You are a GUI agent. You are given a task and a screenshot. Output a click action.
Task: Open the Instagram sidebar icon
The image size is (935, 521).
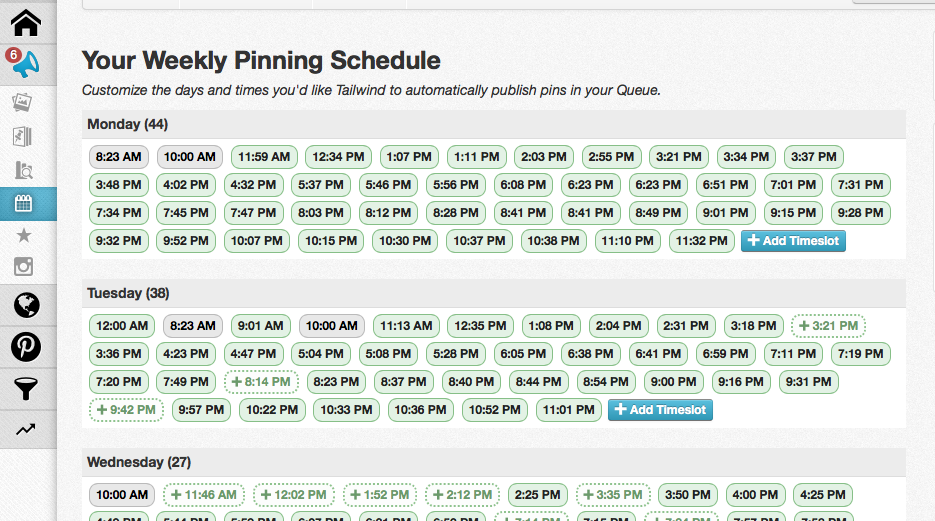[x=23, y=266]
